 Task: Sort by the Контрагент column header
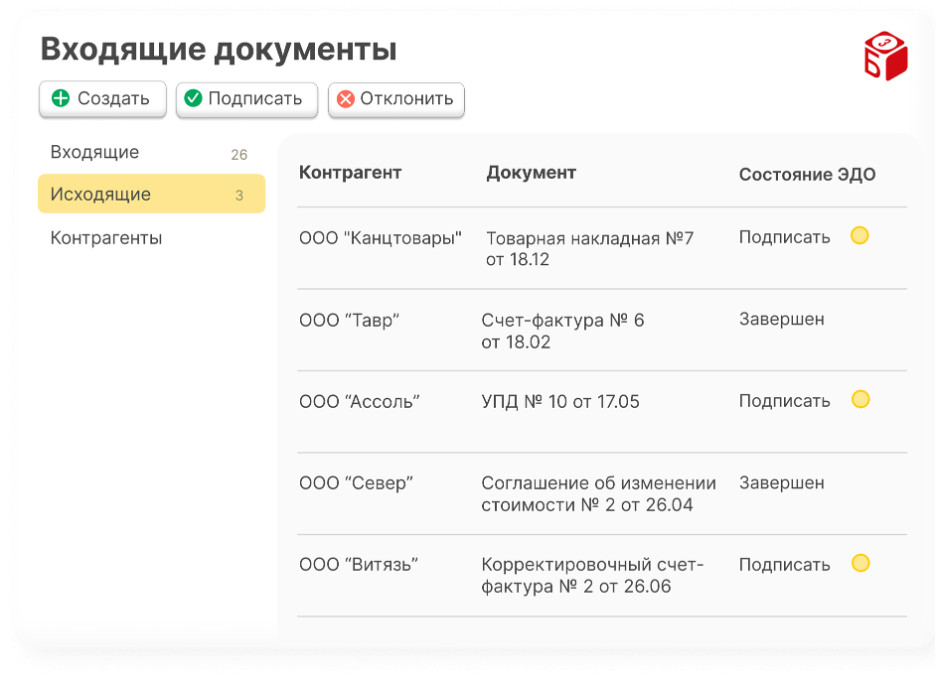click(350, 173)
